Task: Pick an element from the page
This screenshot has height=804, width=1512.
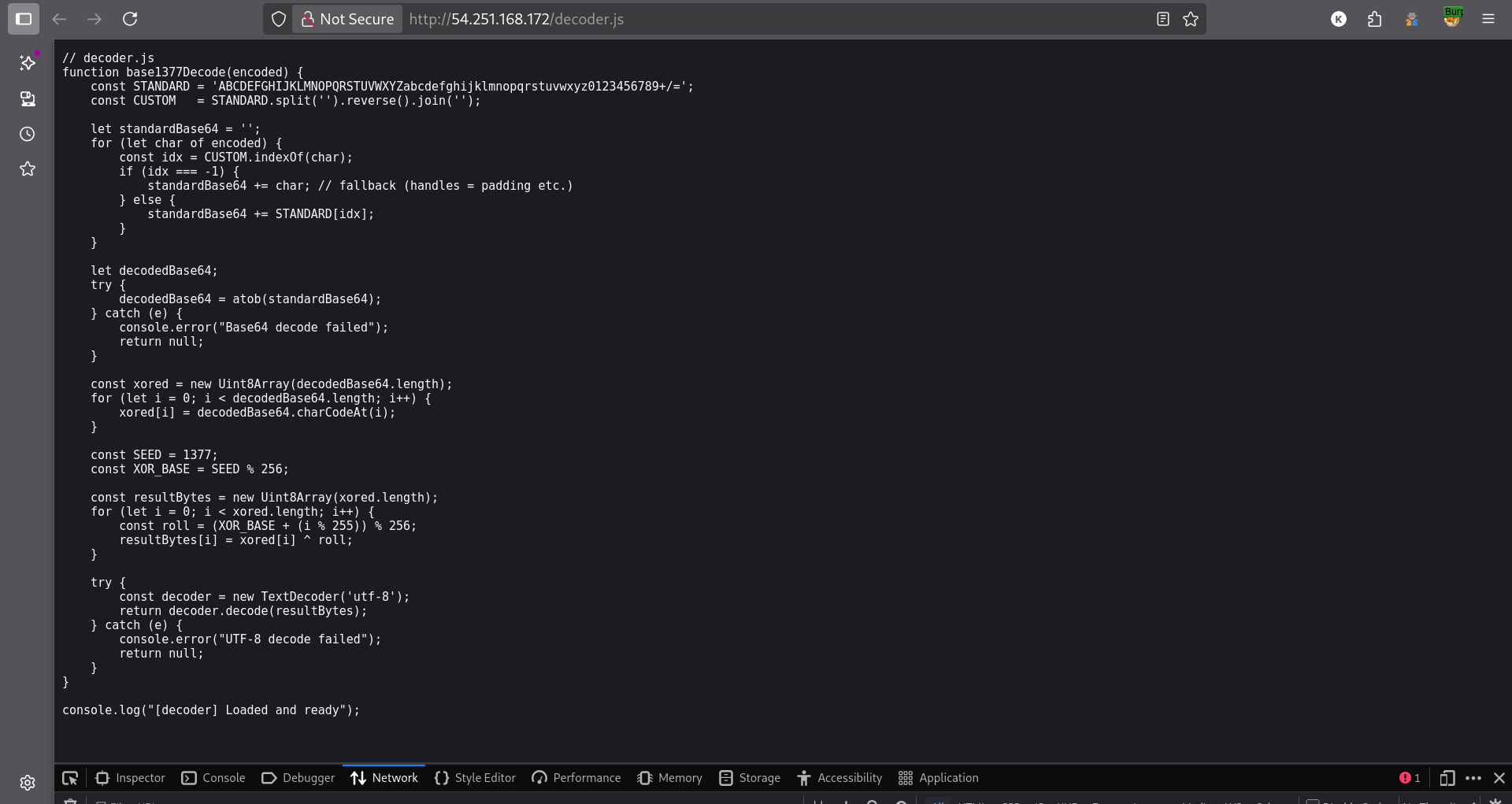Action: [70, 778]
